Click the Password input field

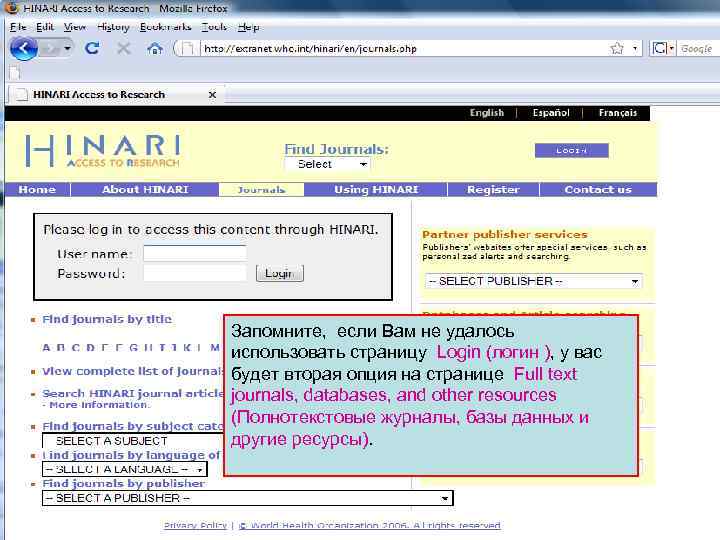pos(195,273)
